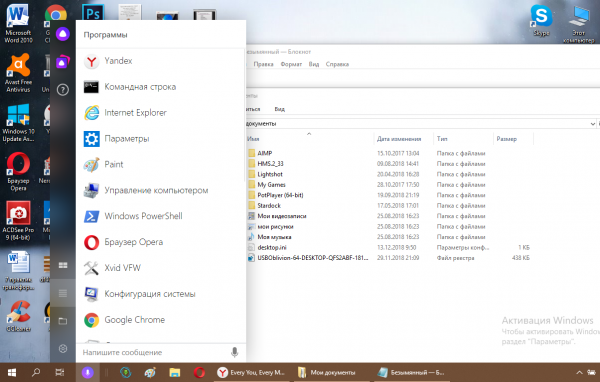
Task: Open CCleaner desktop shortcut
Action: click(18, 316)
